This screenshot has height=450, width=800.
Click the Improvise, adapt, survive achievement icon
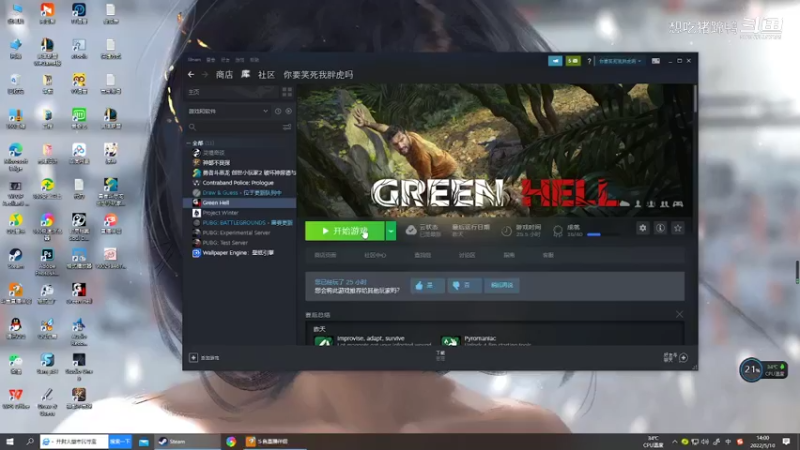323,341
